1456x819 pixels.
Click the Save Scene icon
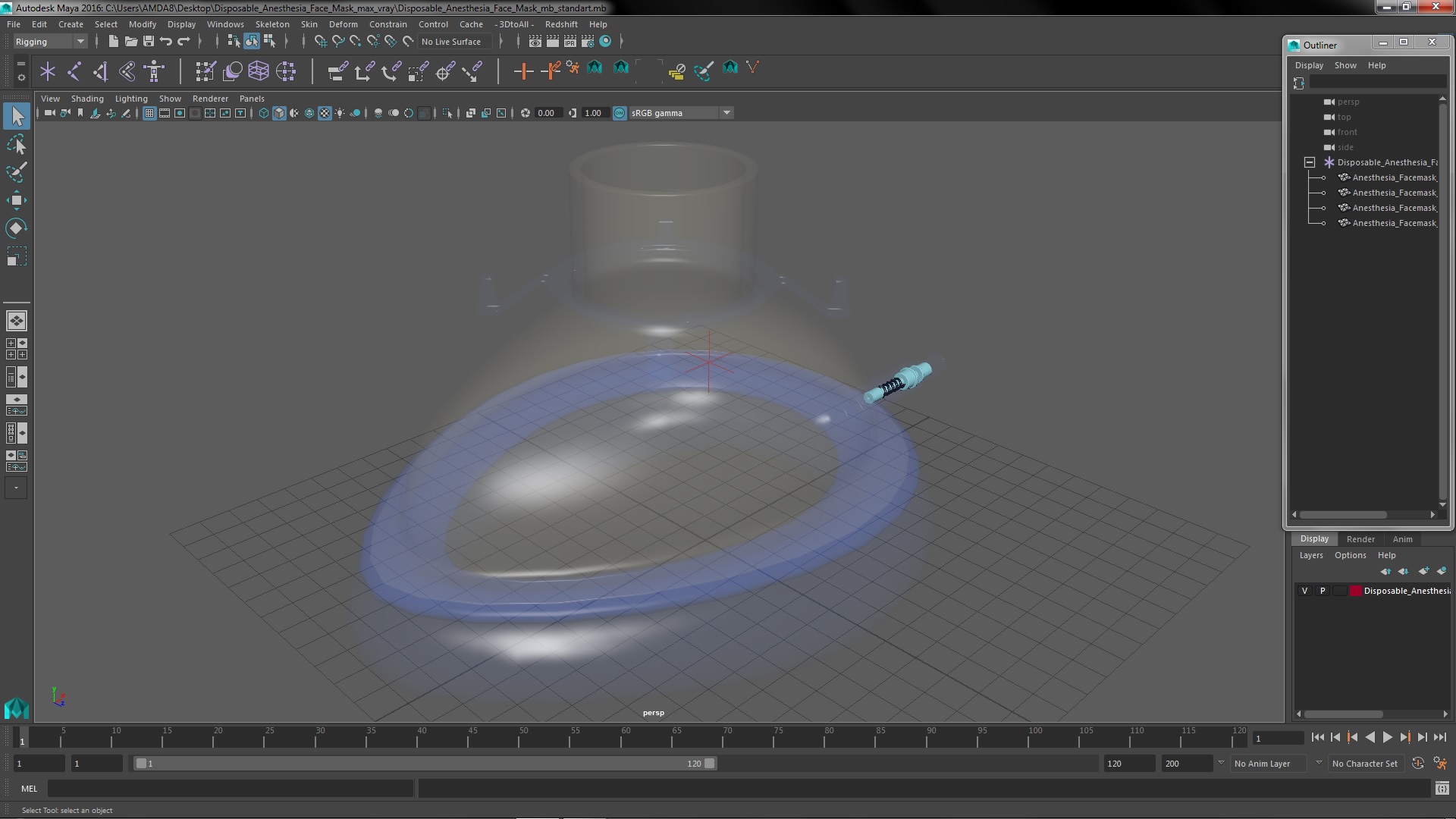tap(149, 42)
